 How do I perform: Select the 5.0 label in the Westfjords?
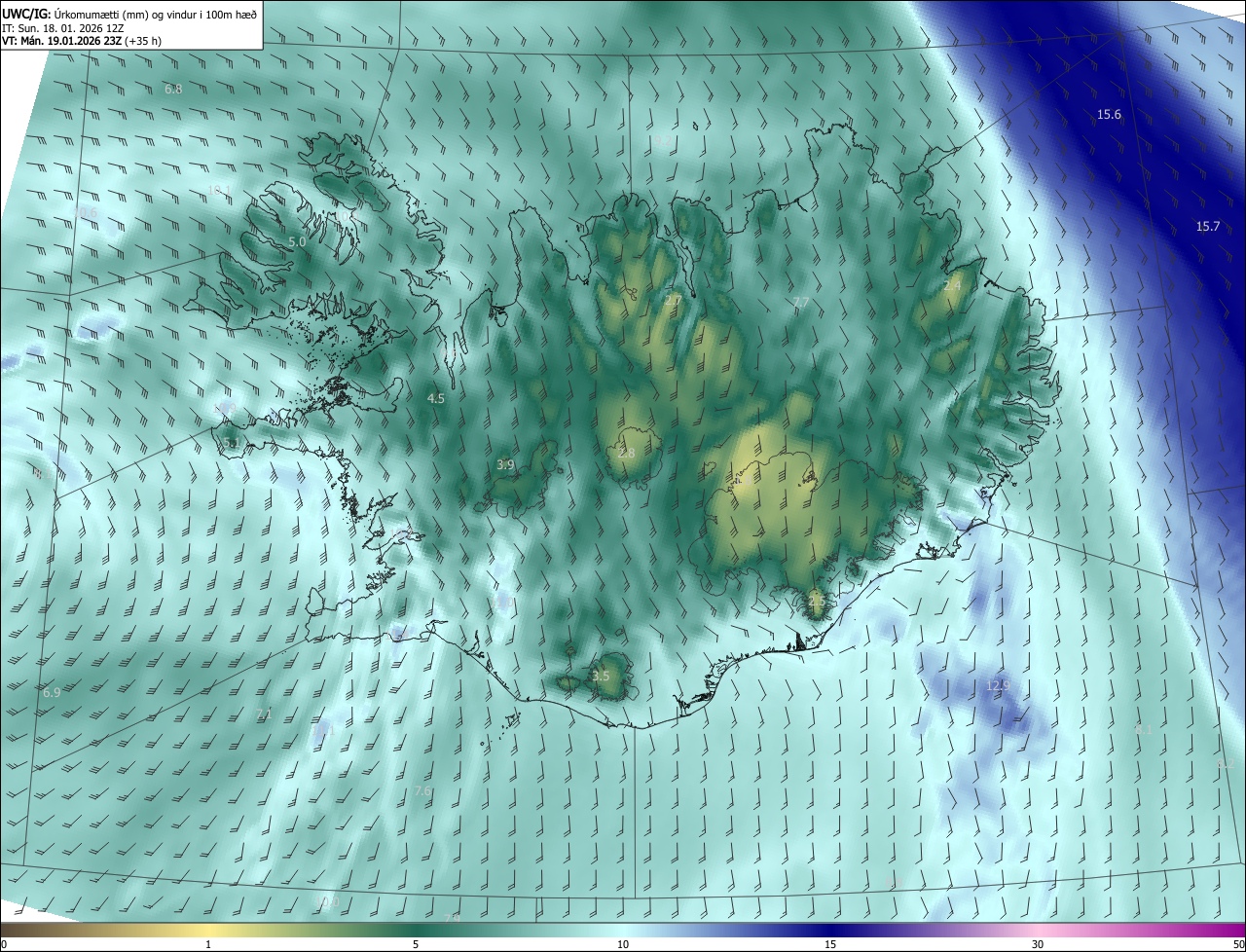click(297, 241)
